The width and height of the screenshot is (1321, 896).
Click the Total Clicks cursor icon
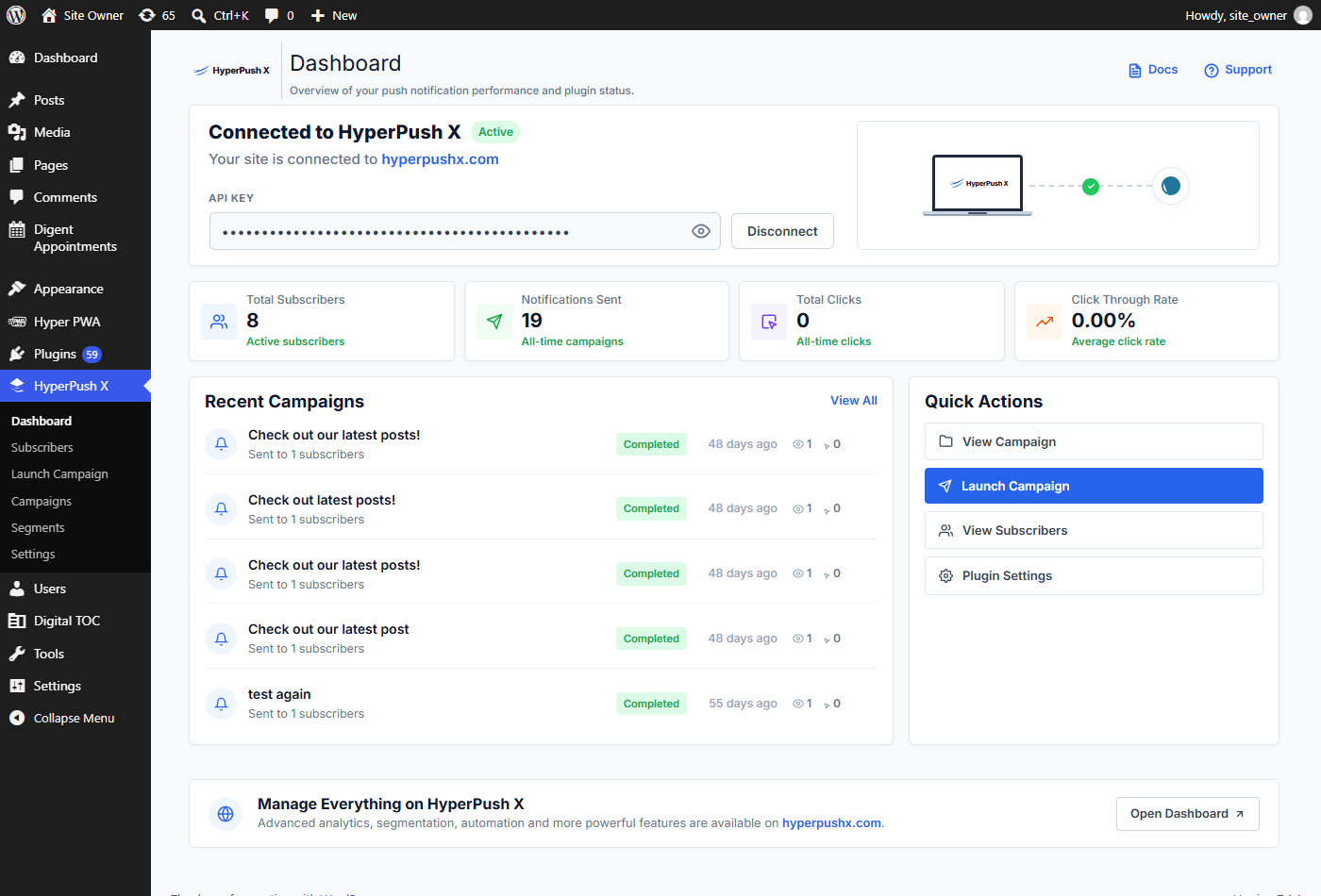pos(769,322)
